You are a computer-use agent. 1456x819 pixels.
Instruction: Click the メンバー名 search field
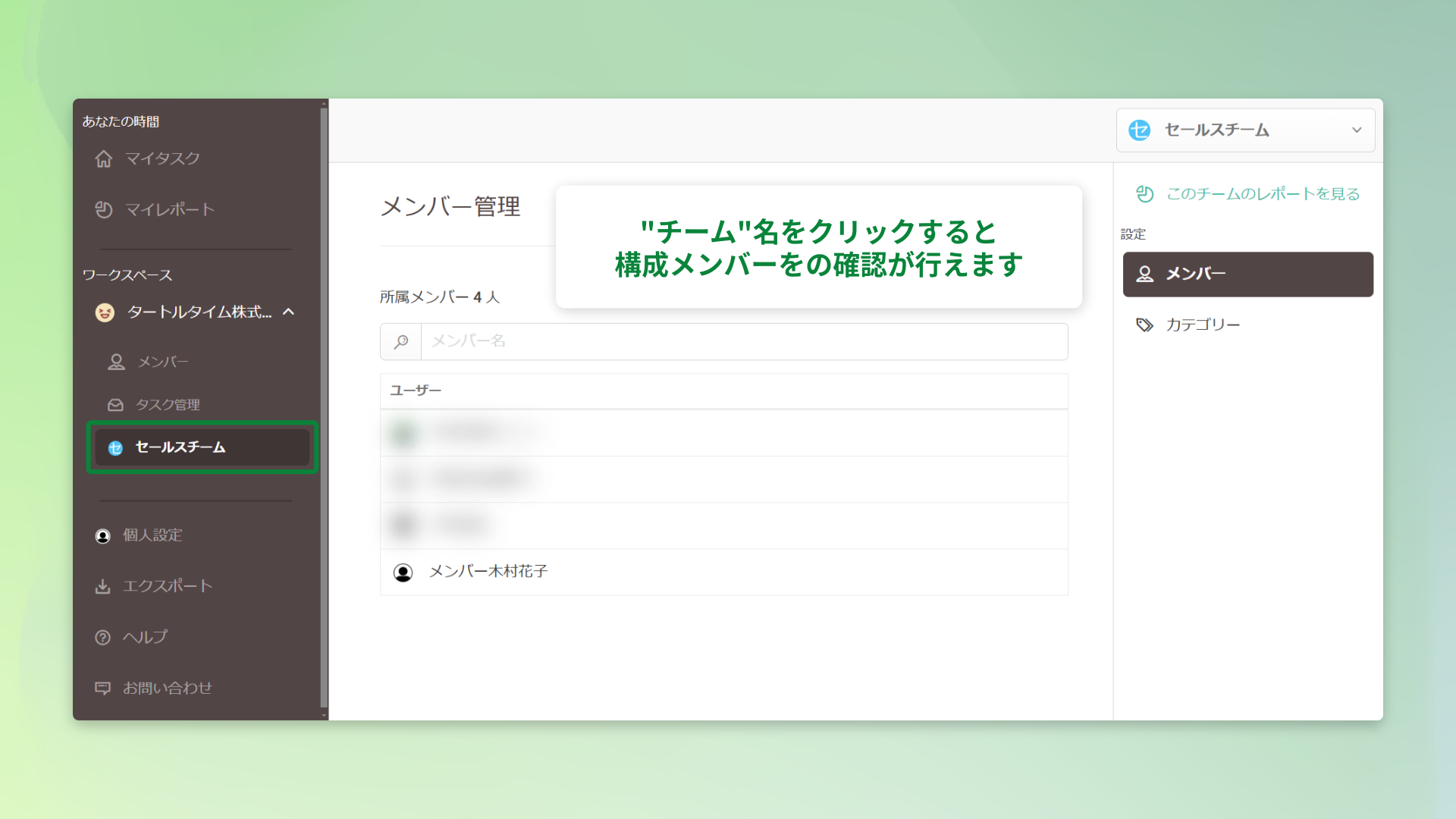pos(743,342)
